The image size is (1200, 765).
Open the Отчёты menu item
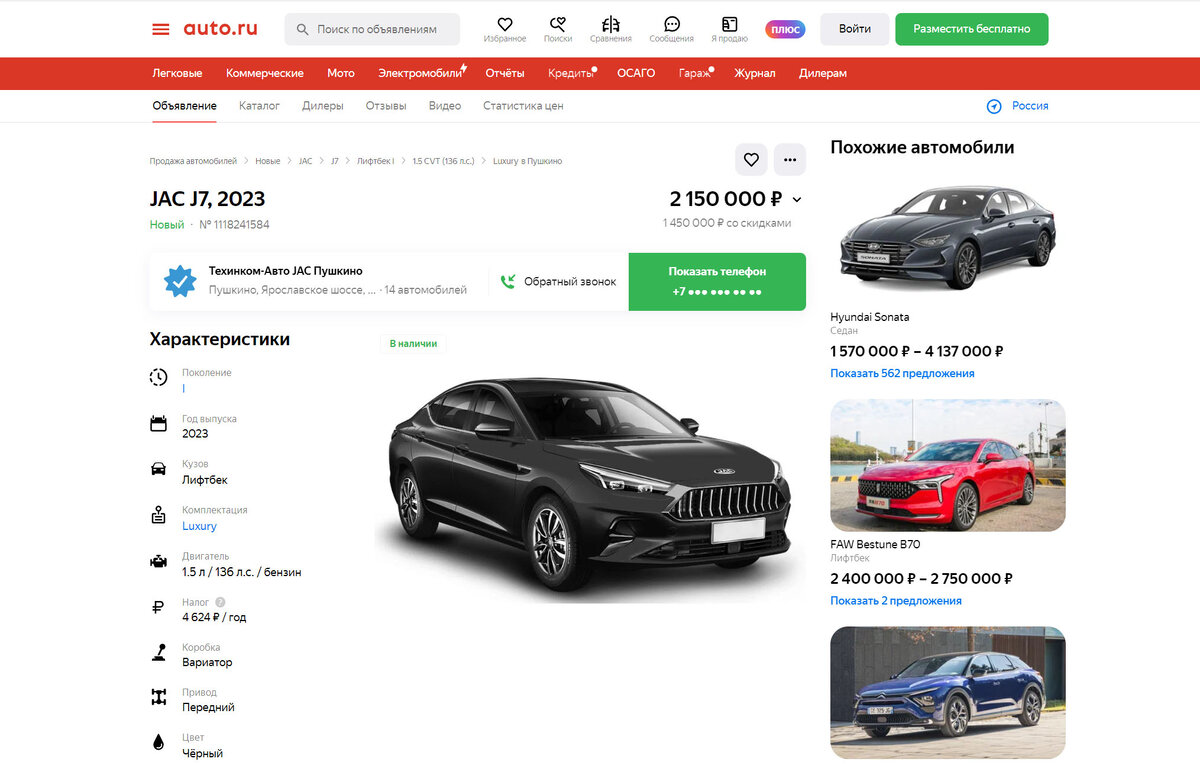(x=505, y=73)
